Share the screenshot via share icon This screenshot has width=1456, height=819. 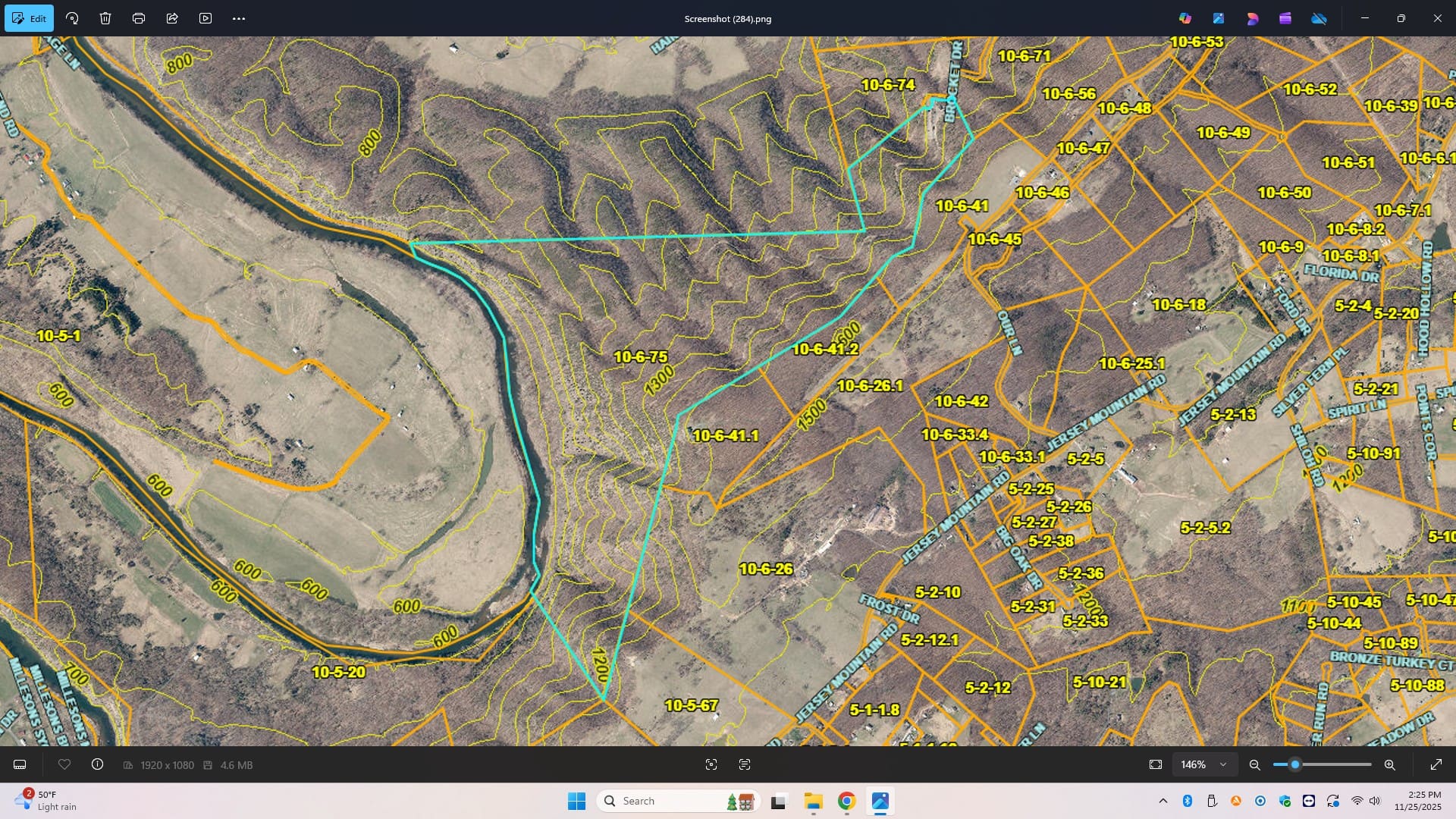tap(172, 18)
